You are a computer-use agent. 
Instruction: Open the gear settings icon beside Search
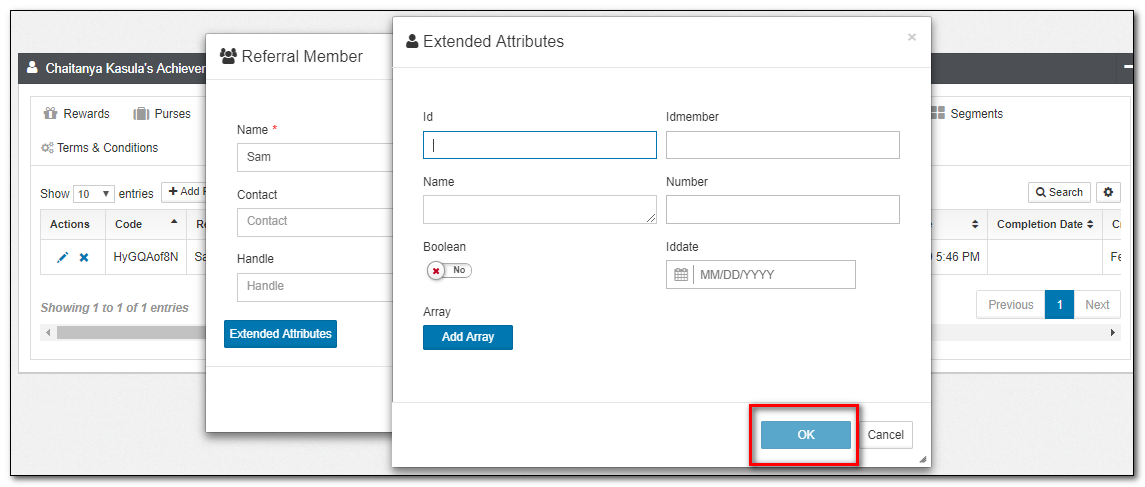click(x=1108, y=192)
